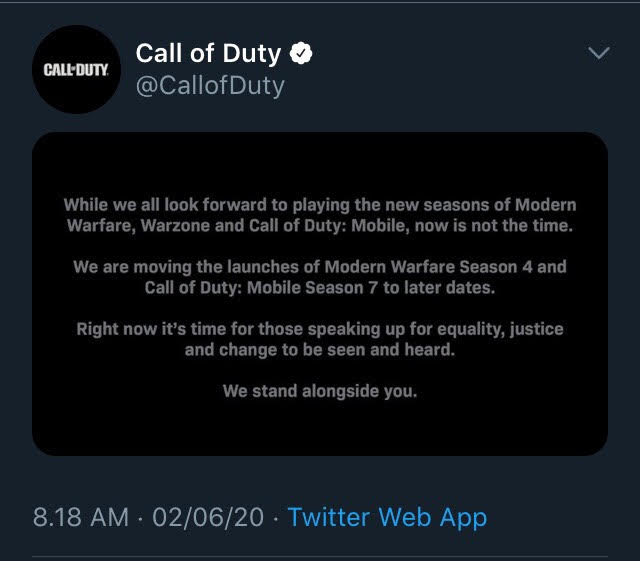
Task: Click the 02/06/20 tweet date
Action: [x=208, y=517]
